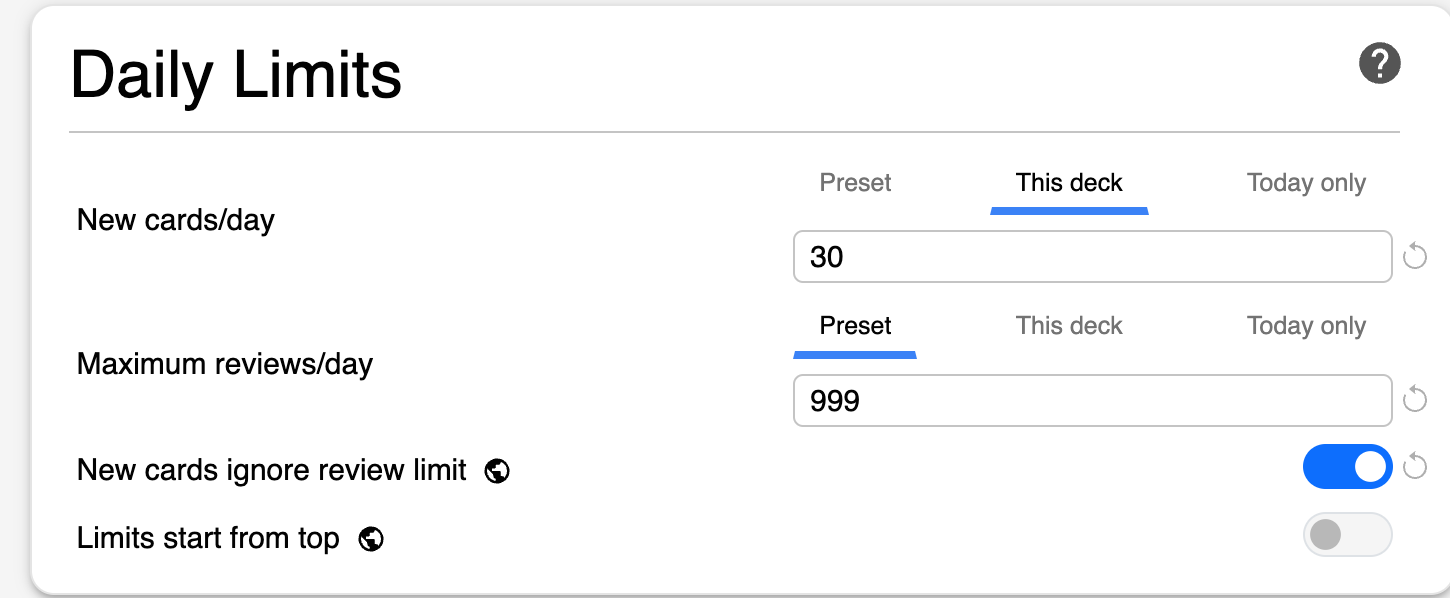The height and width of the screenshot is (598, 1450).
Task: Focus the Maximum reviews/day field showing 999
Action: [x=1092, y=400]
